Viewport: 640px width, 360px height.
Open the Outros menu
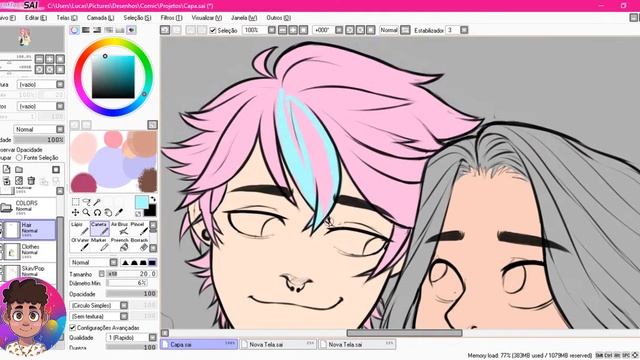click(278, 18)
